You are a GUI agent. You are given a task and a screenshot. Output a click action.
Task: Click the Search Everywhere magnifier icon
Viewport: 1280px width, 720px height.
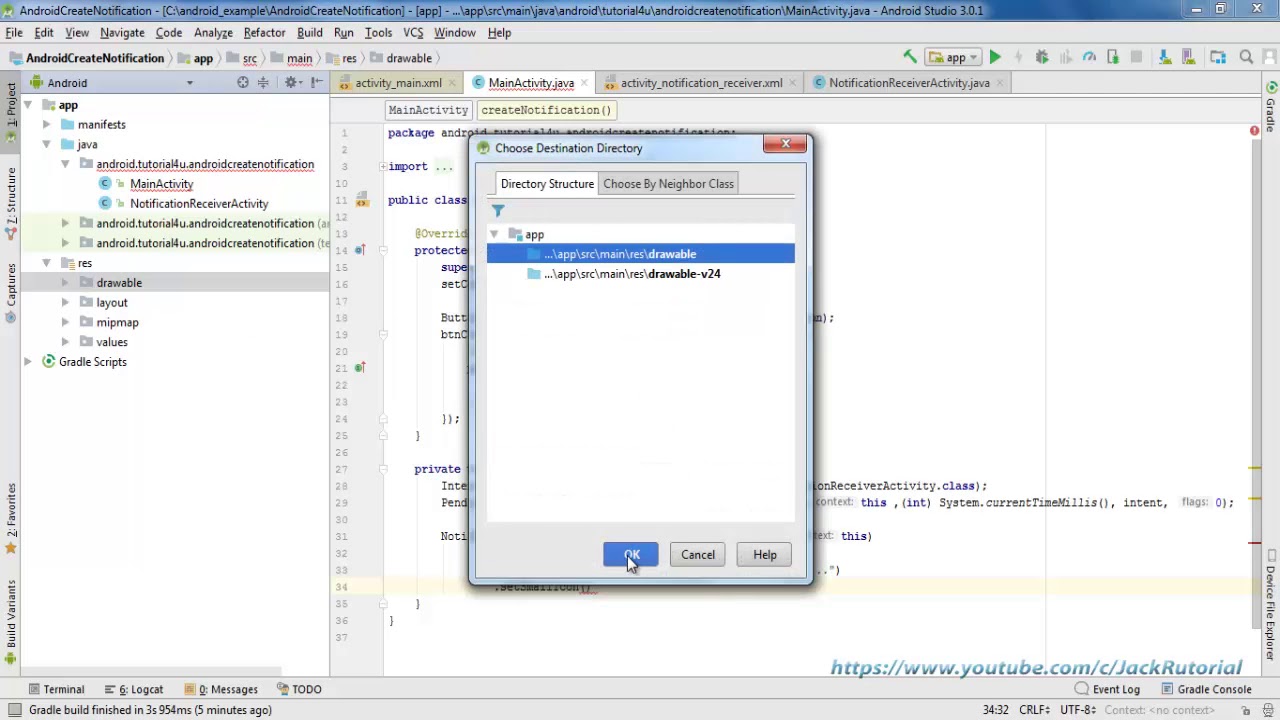click(1246, 57)
